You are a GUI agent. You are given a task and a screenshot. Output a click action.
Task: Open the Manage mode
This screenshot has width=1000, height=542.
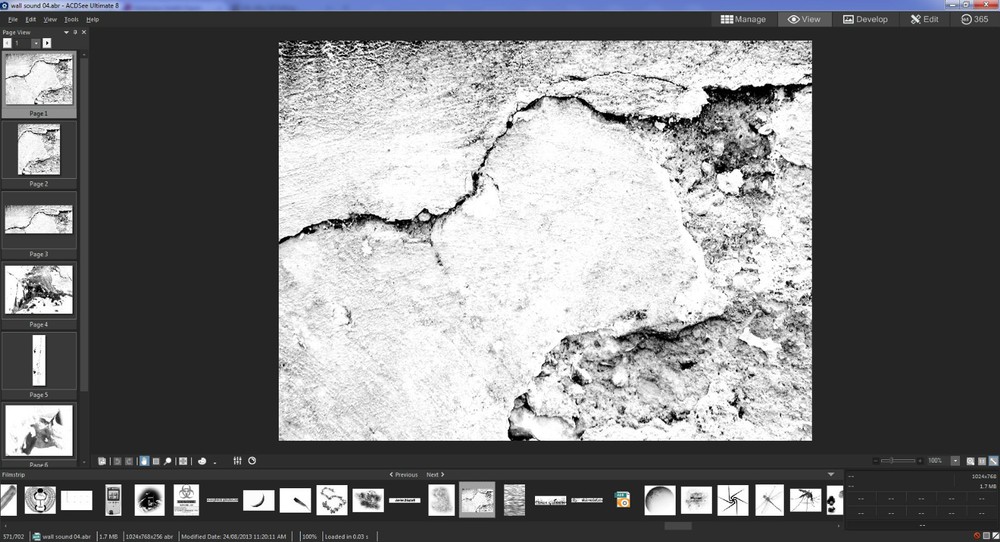click(x=743, y=19)
